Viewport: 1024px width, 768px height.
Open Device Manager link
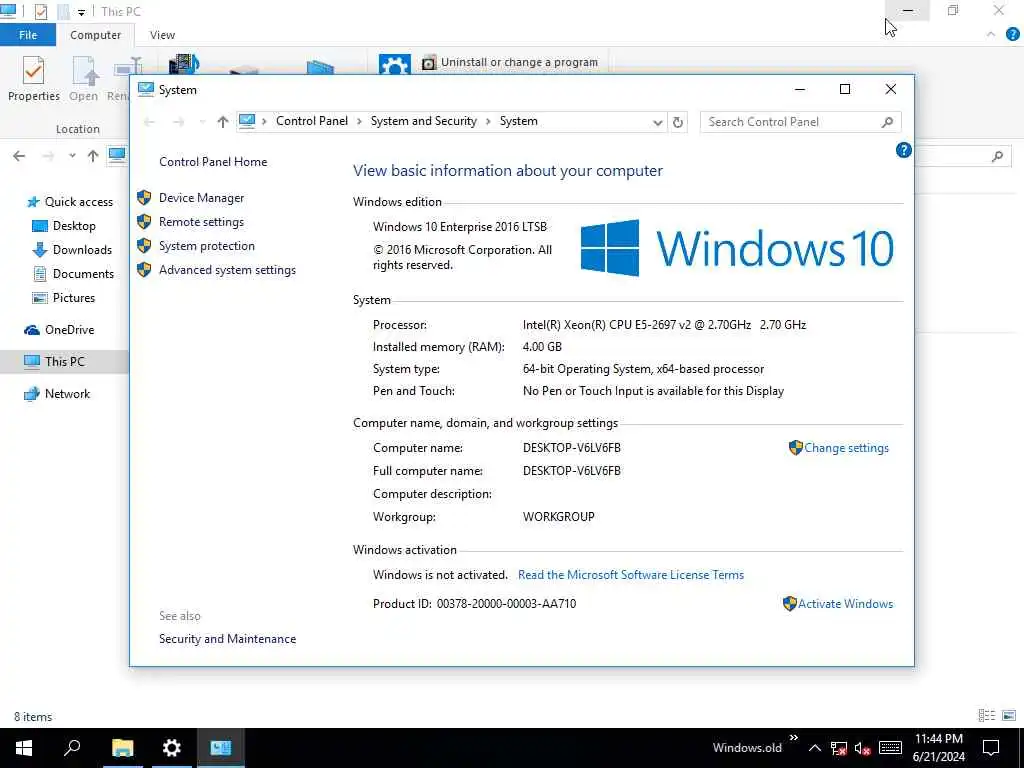click(201, 198)
